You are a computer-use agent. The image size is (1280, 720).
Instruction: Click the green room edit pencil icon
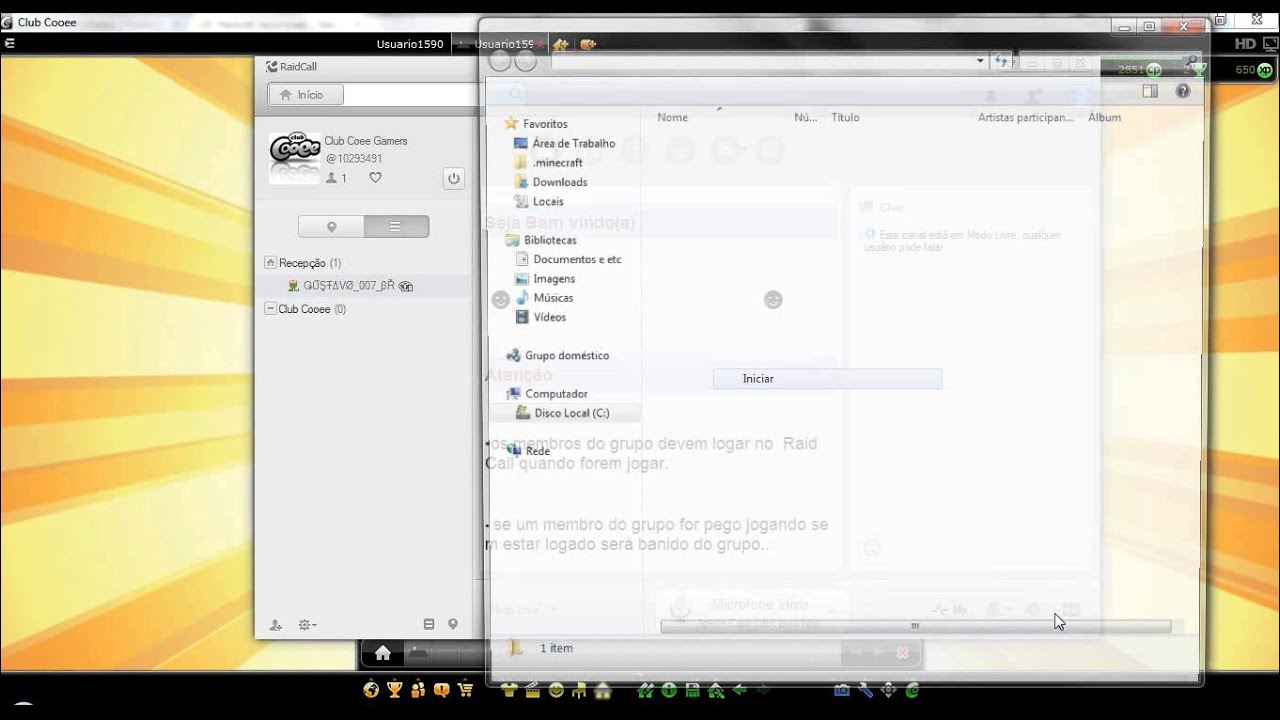click(x=645, y=689)
